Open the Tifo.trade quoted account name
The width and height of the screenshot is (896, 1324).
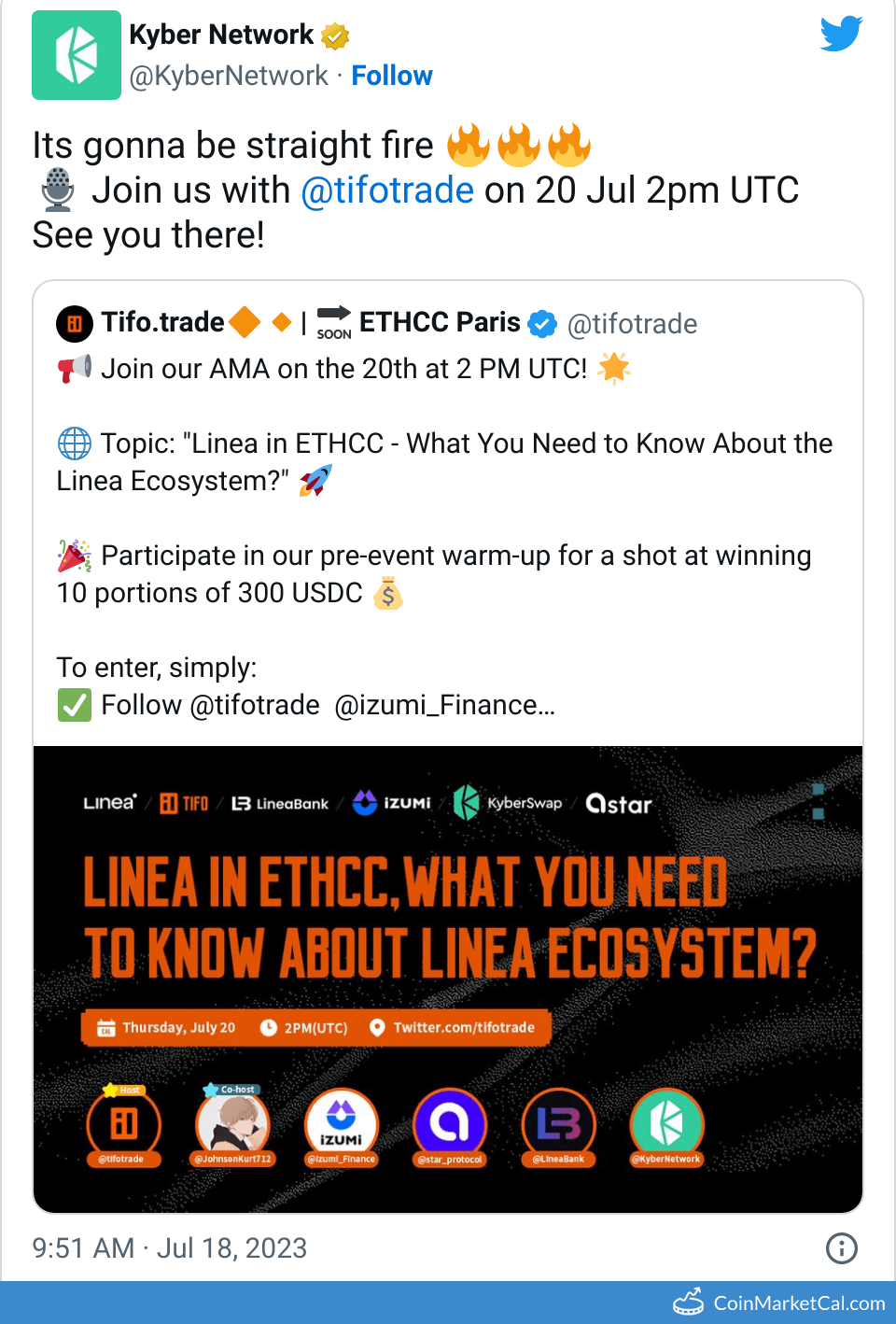tap(163, 322)
